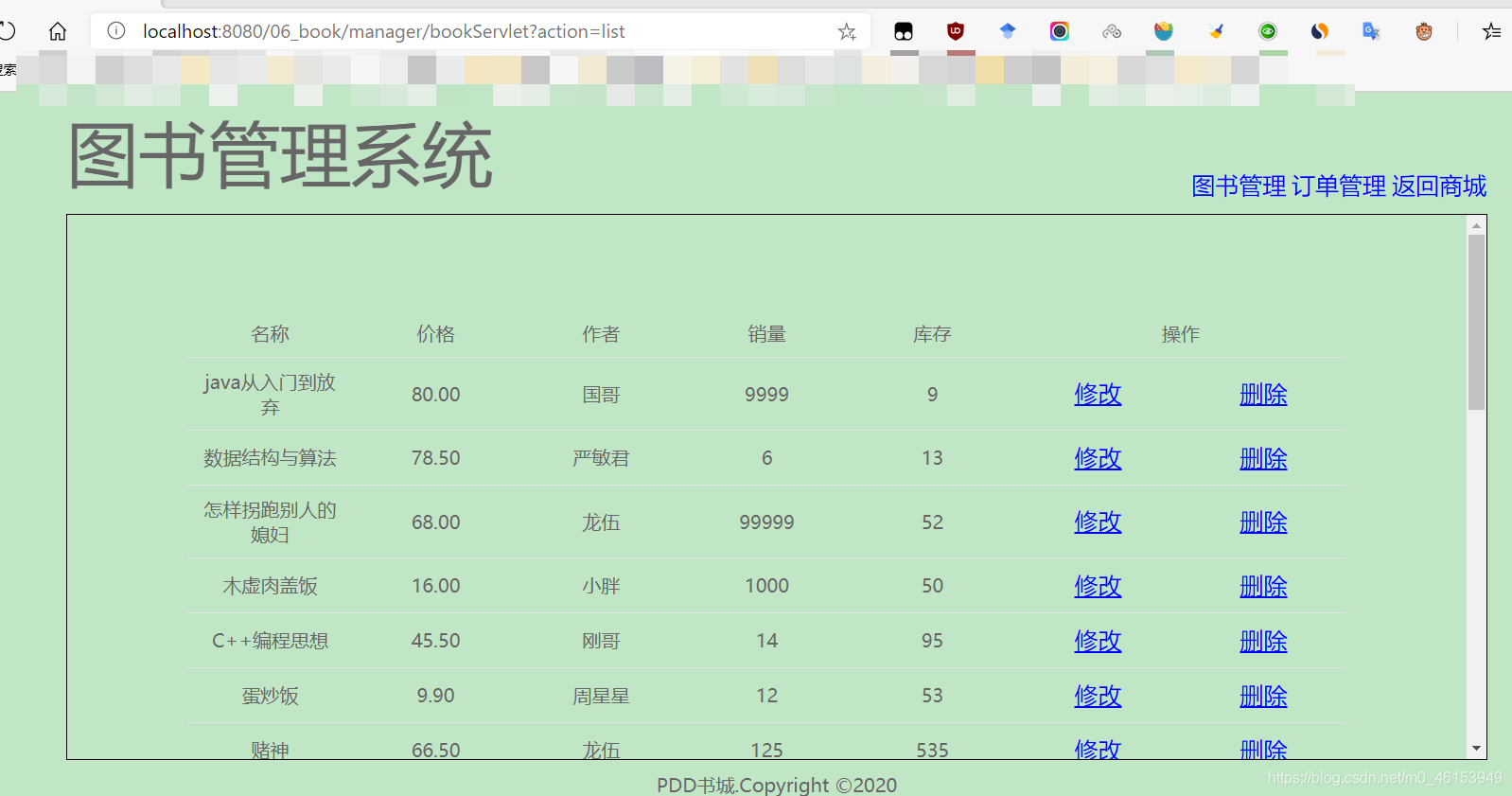Reload the page with the refresh icon

(7, 31)
